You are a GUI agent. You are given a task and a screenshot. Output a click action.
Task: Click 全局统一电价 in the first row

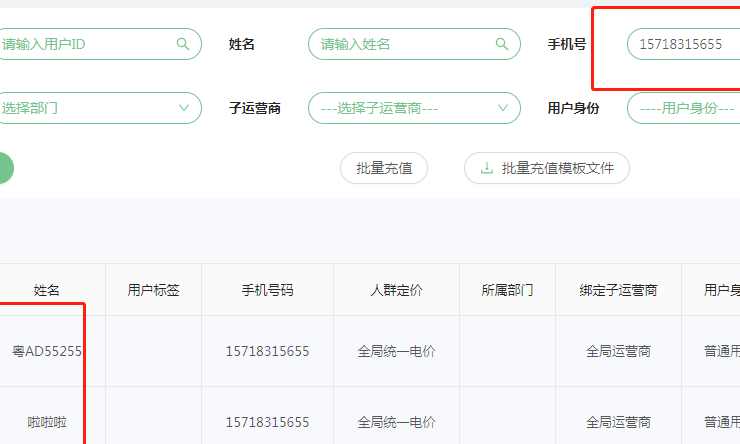coord(396,351)
